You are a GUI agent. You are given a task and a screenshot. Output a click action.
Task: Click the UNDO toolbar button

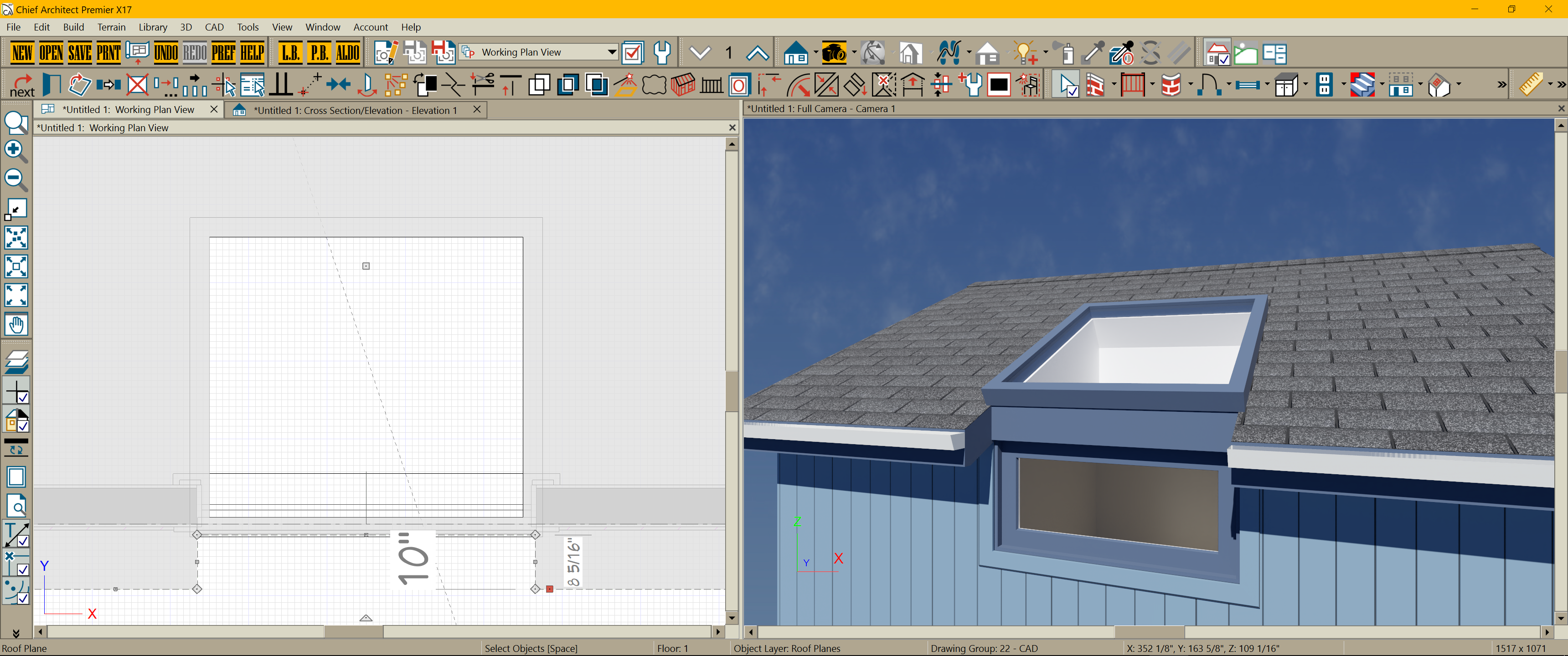click(x=165, y=53)
